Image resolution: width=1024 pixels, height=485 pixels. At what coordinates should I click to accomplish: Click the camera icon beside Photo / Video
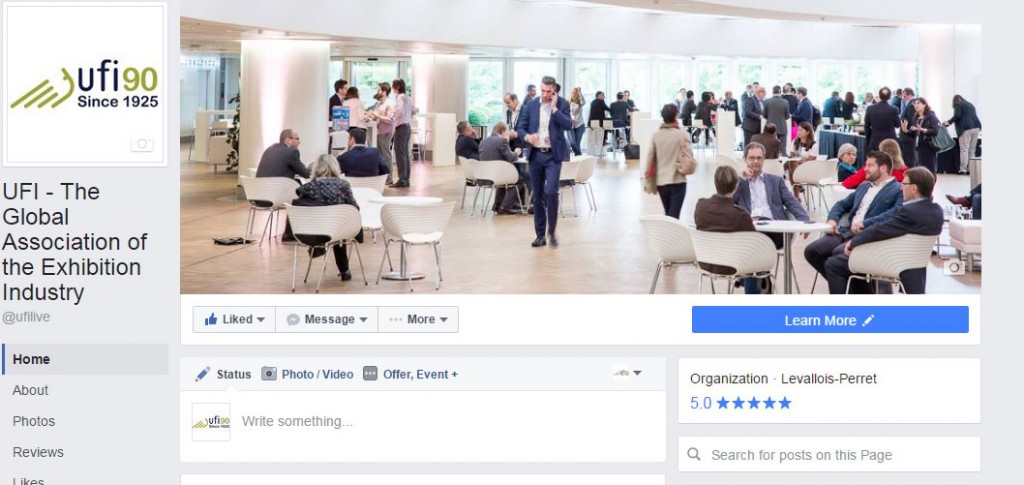[269, 374]
